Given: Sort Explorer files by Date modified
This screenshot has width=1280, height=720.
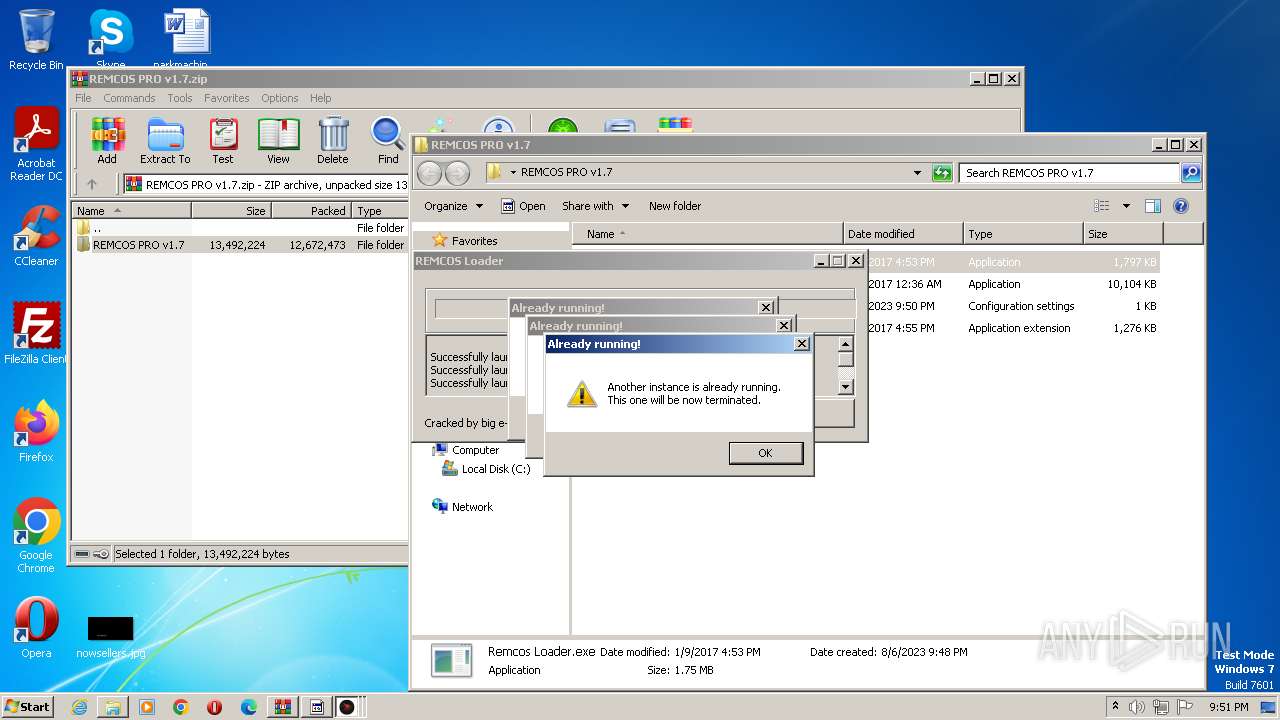Looking at the screenshot, I should pos(903,234).
